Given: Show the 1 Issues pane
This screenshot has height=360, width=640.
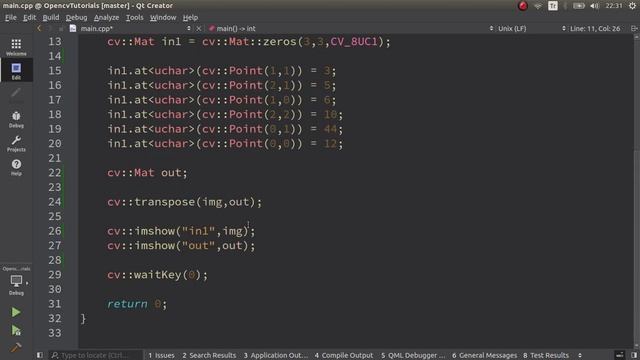Looking at the screenshot, I should coord(161,355).
